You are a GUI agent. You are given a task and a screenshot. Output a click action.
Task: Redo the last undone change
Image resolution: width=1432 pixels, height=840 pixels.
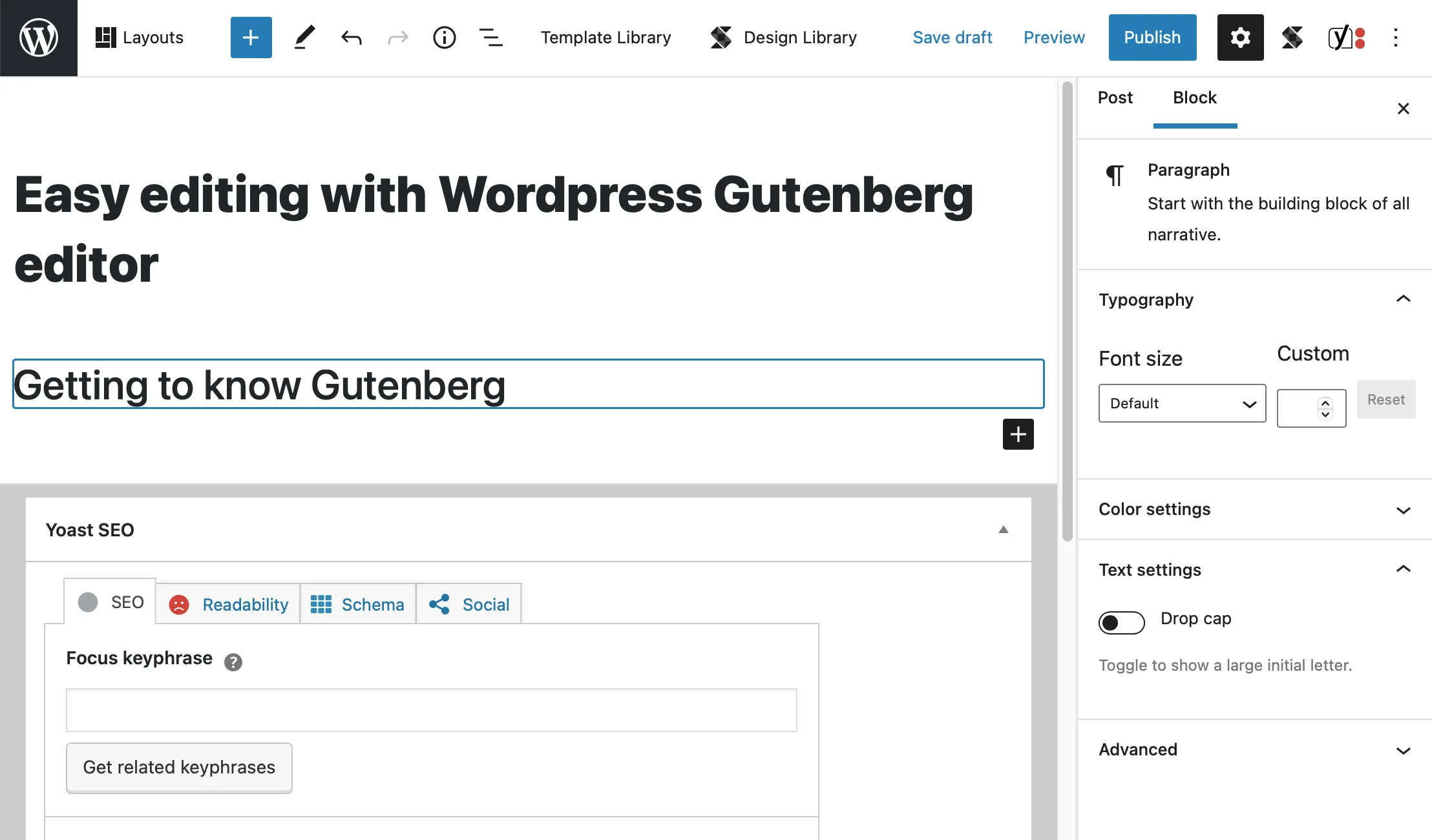coord(397,37)
